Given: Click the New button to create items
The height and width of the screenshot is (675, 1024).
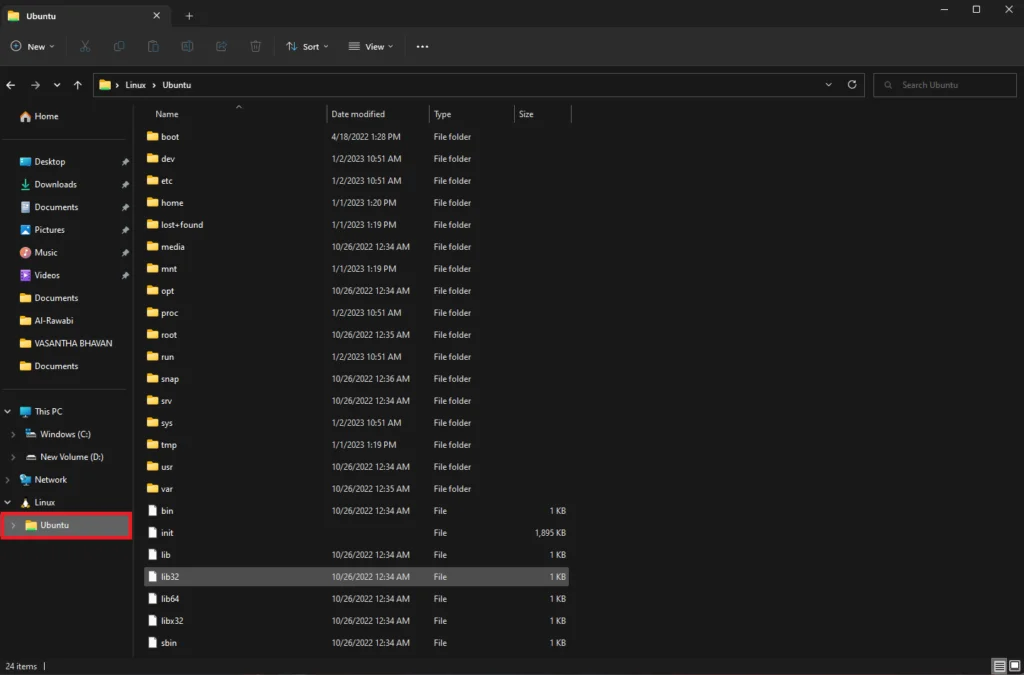Looking at the screenshot, I should pyautogui.click(x=31, y=46).
